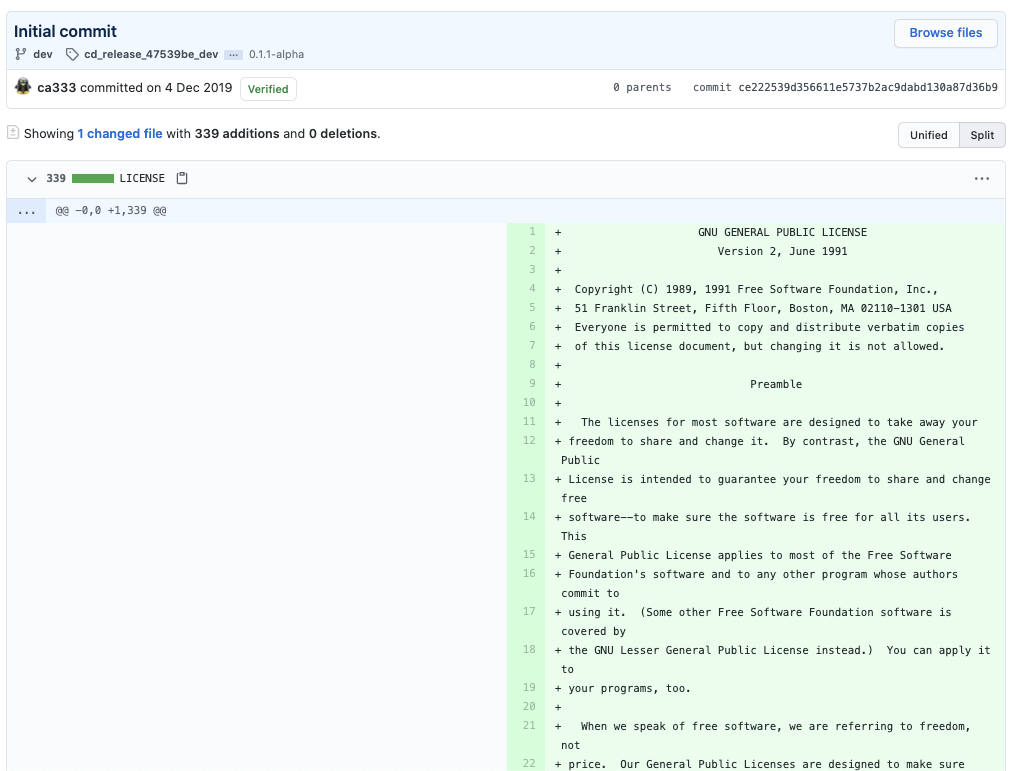Click the '@@ -0,0 +1,339 @@' hunk header
The width and height of the screenshot is (1011, 771).
pos(111,211)
